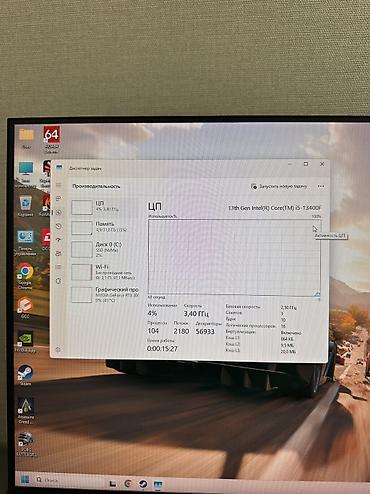Open the Startup apps page in Task Manager
The height and width of the screenshot is (494, 370).
point(58,240)
